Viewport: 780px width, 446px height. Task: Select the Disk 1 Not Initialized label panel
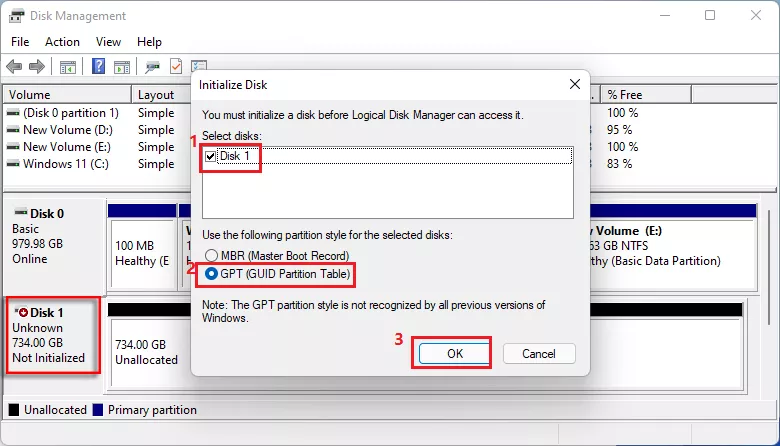click(x=53, y=335)
